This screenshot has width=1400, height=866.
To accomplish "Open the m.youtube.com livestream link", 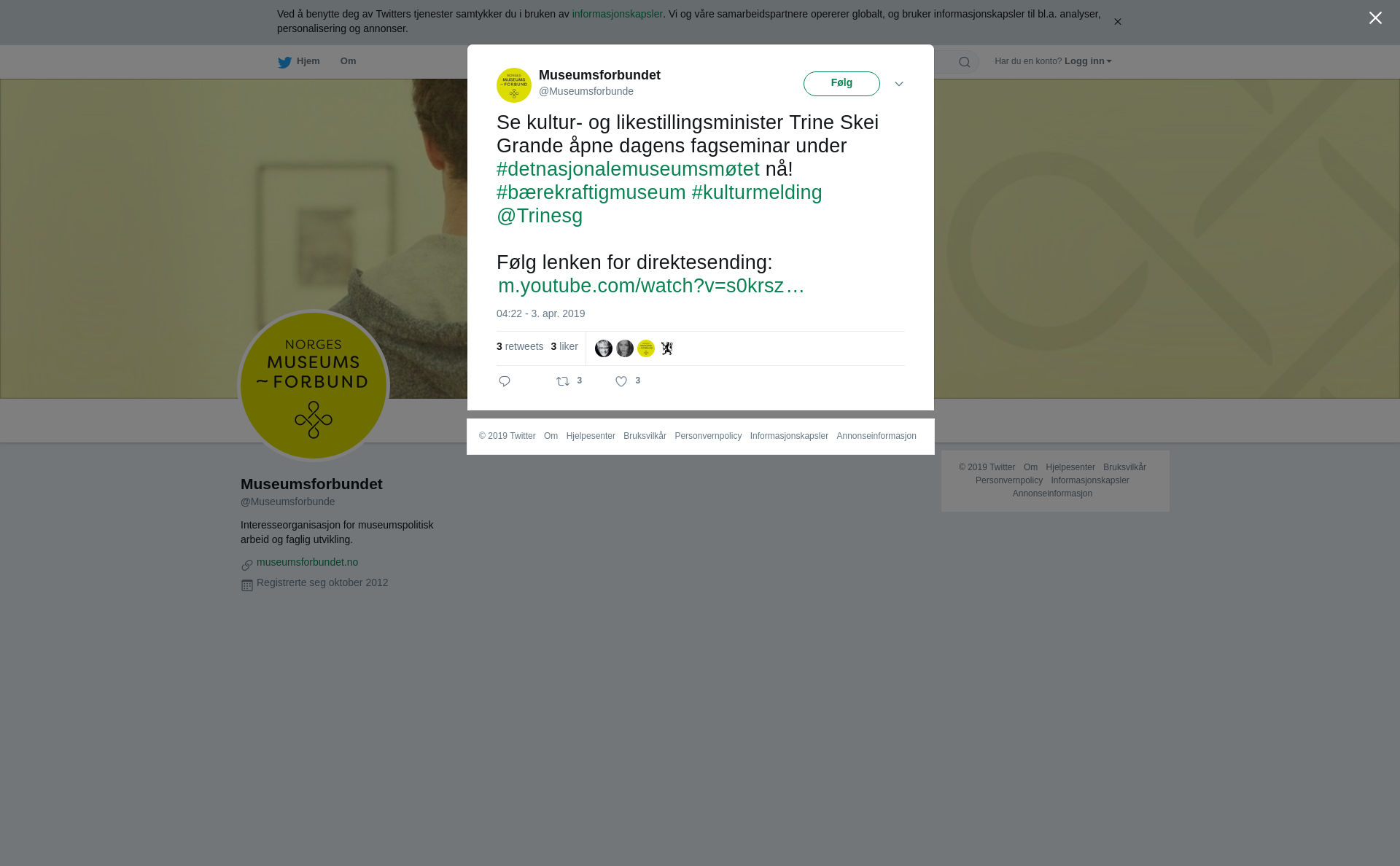I will click(651, 286).
